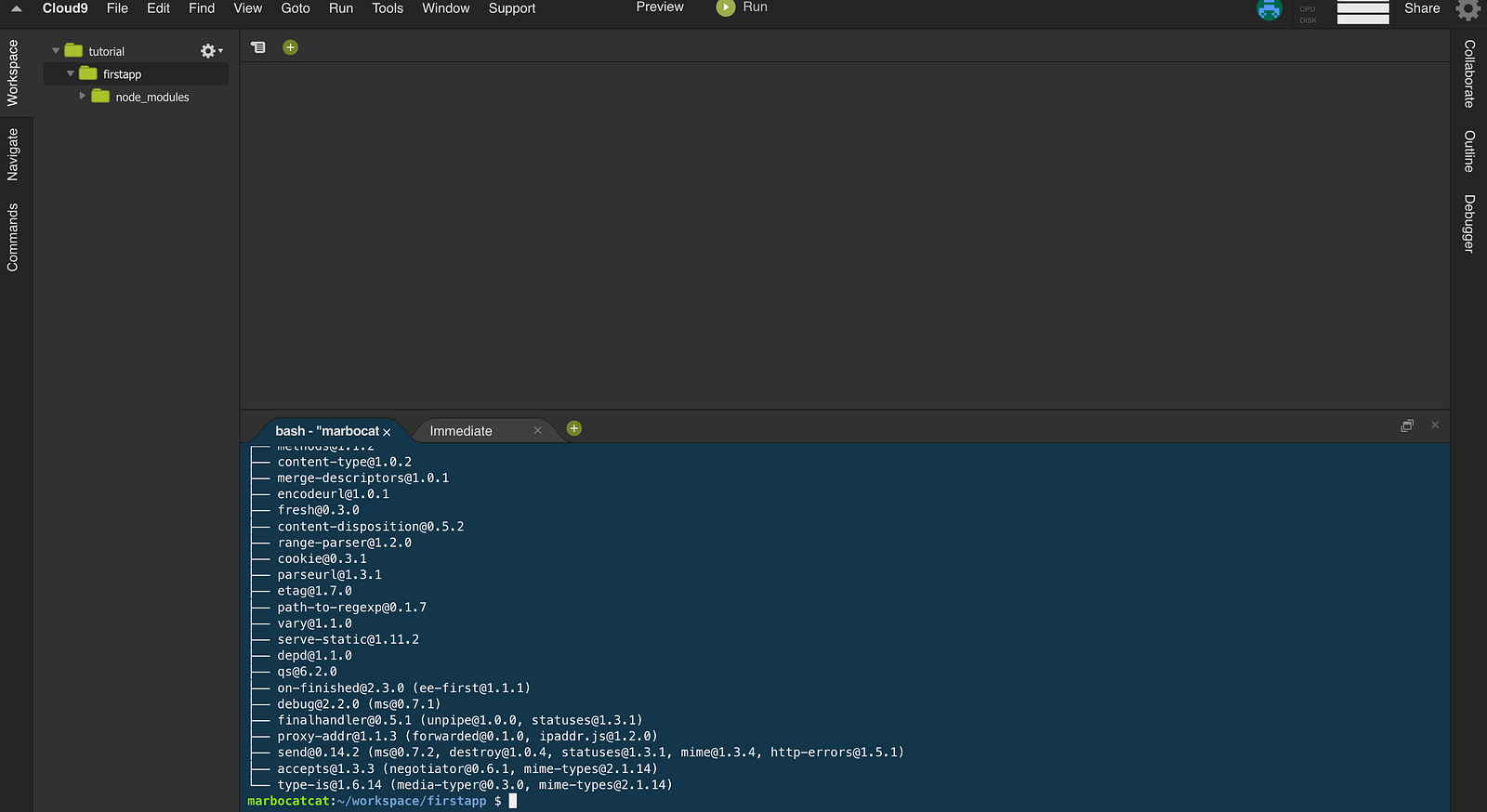The width and height of the screenshot is (1487, 812).
Task: Open preferences via top-right gear icon
Action: [x=1468, y=9]
